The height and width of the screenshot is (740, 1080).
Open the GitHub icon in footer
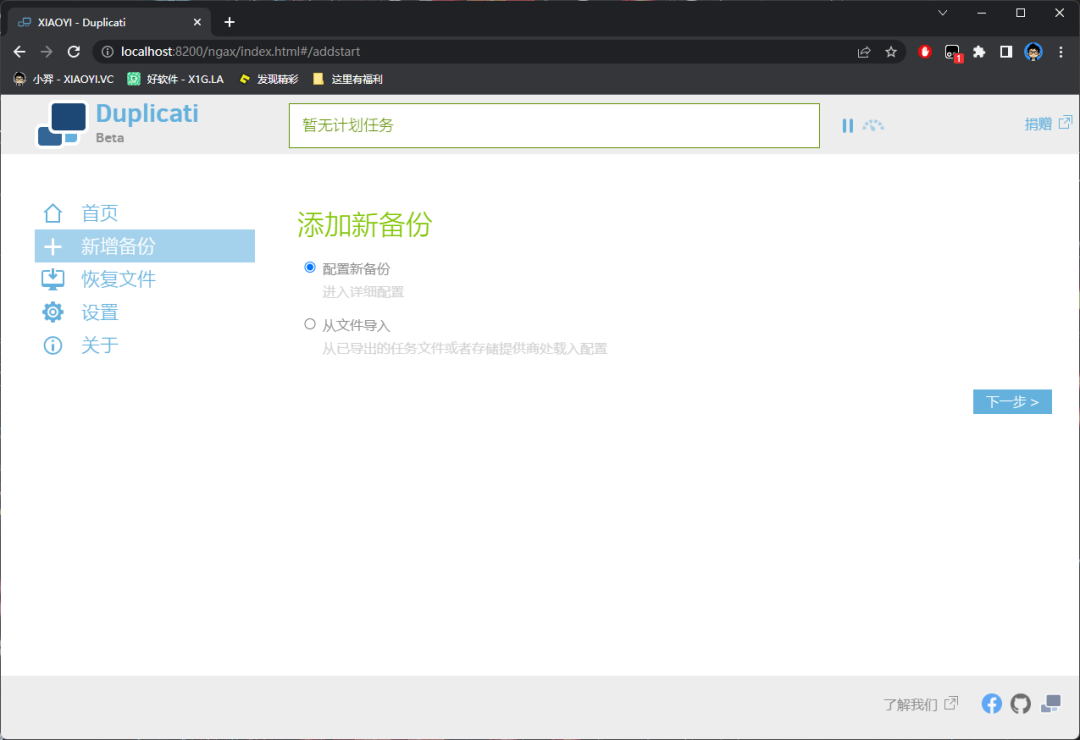click(x=1020, y=704)
